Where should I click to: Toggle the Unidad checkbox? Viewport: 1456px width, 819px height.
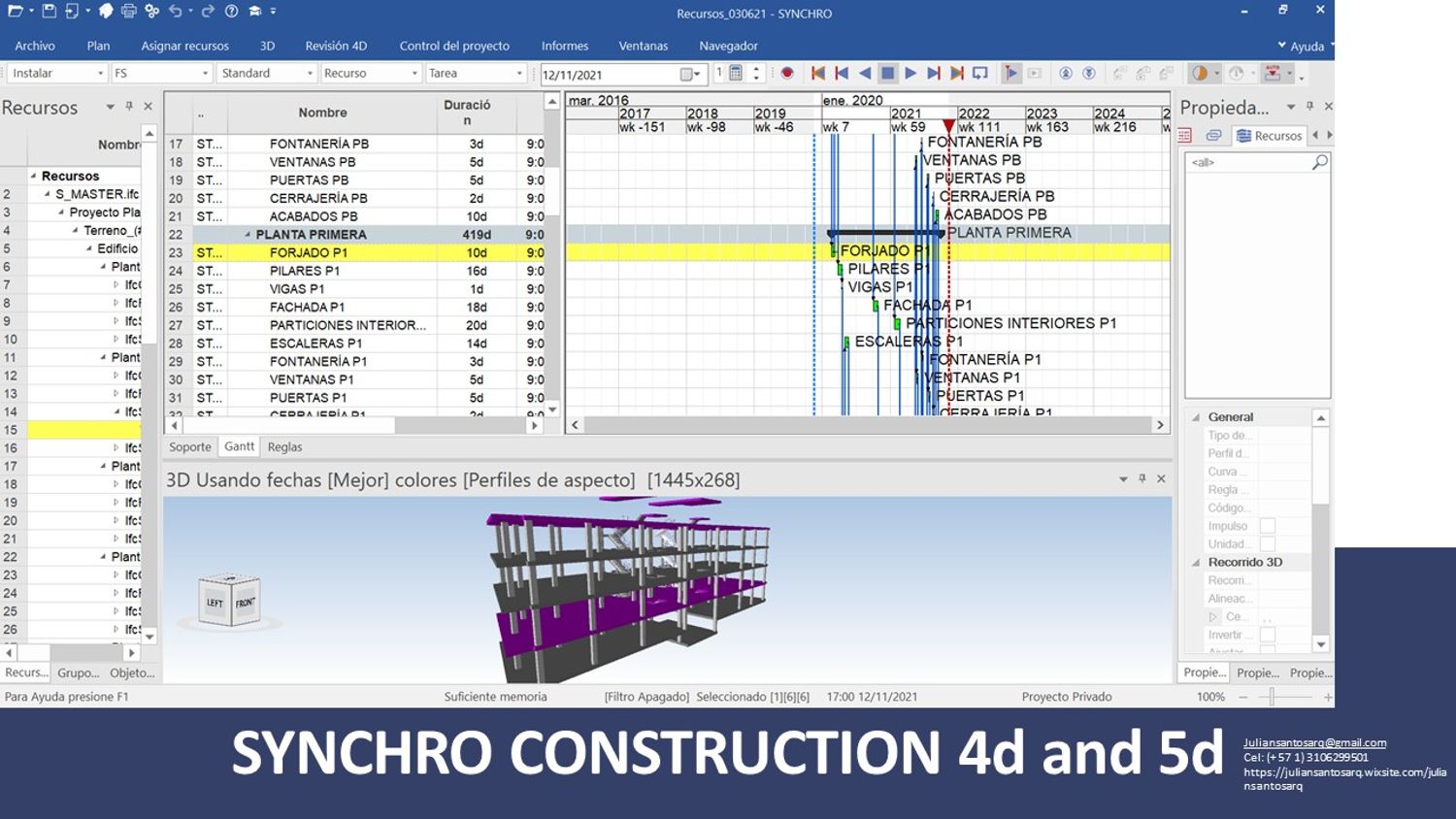tap(1267, 544)
